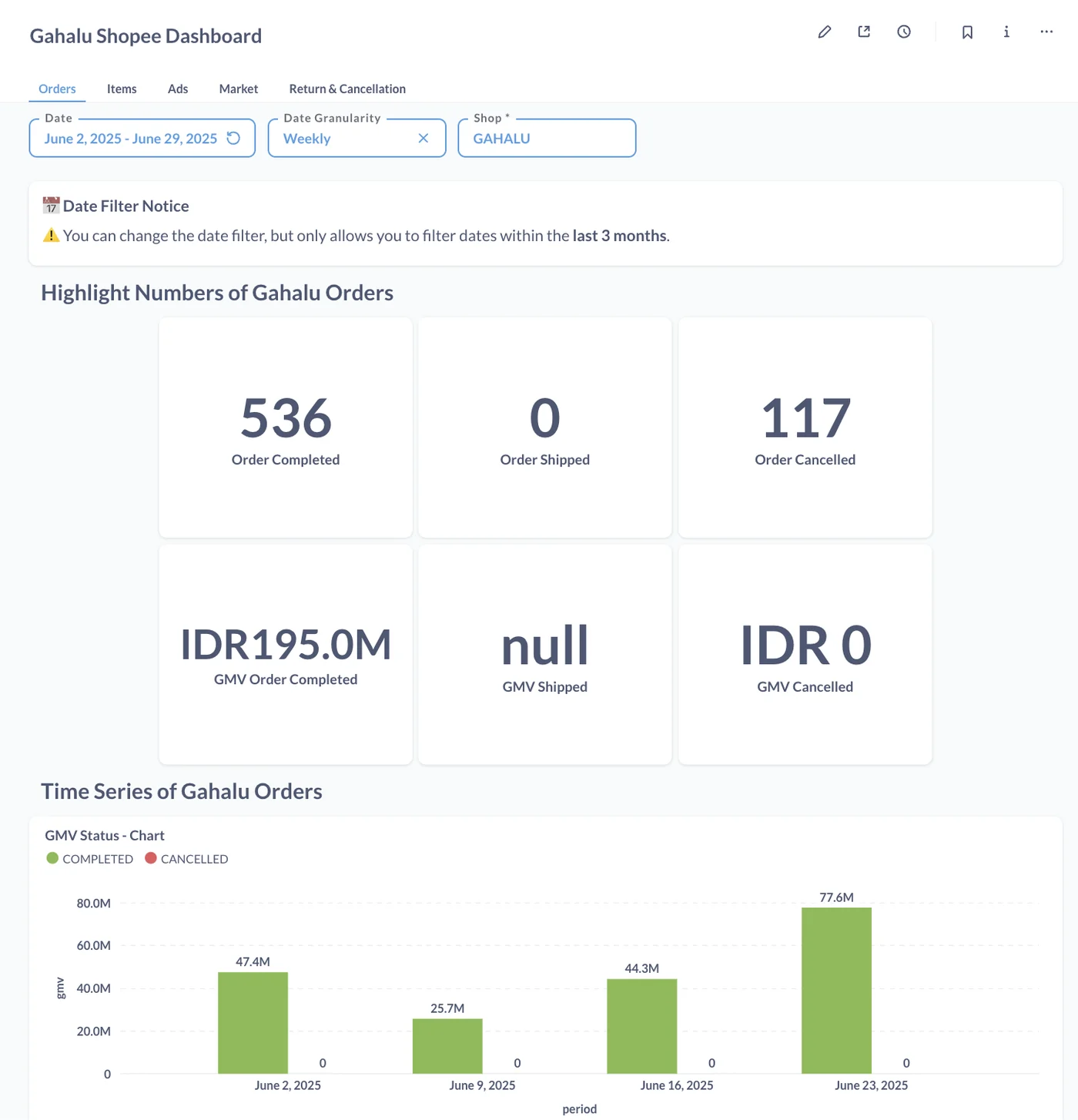The width and height of the screenshot is (1078, 1120).
Task: Click Time Series of Gahalu Orders heading
Action: pyautogui.click(x=182, y=791)
